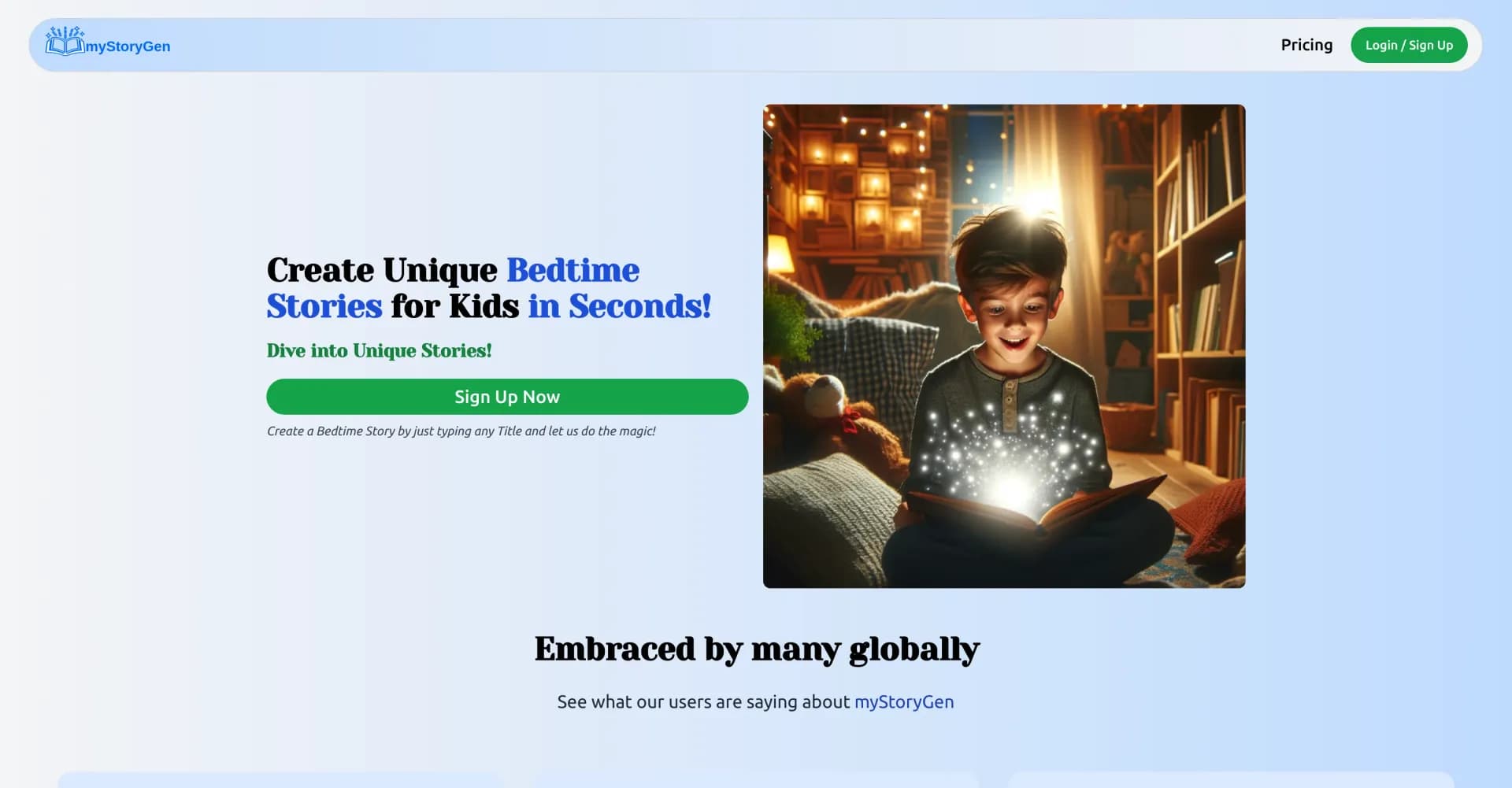Click the Login / Sign Up button

click(1409, 45)
